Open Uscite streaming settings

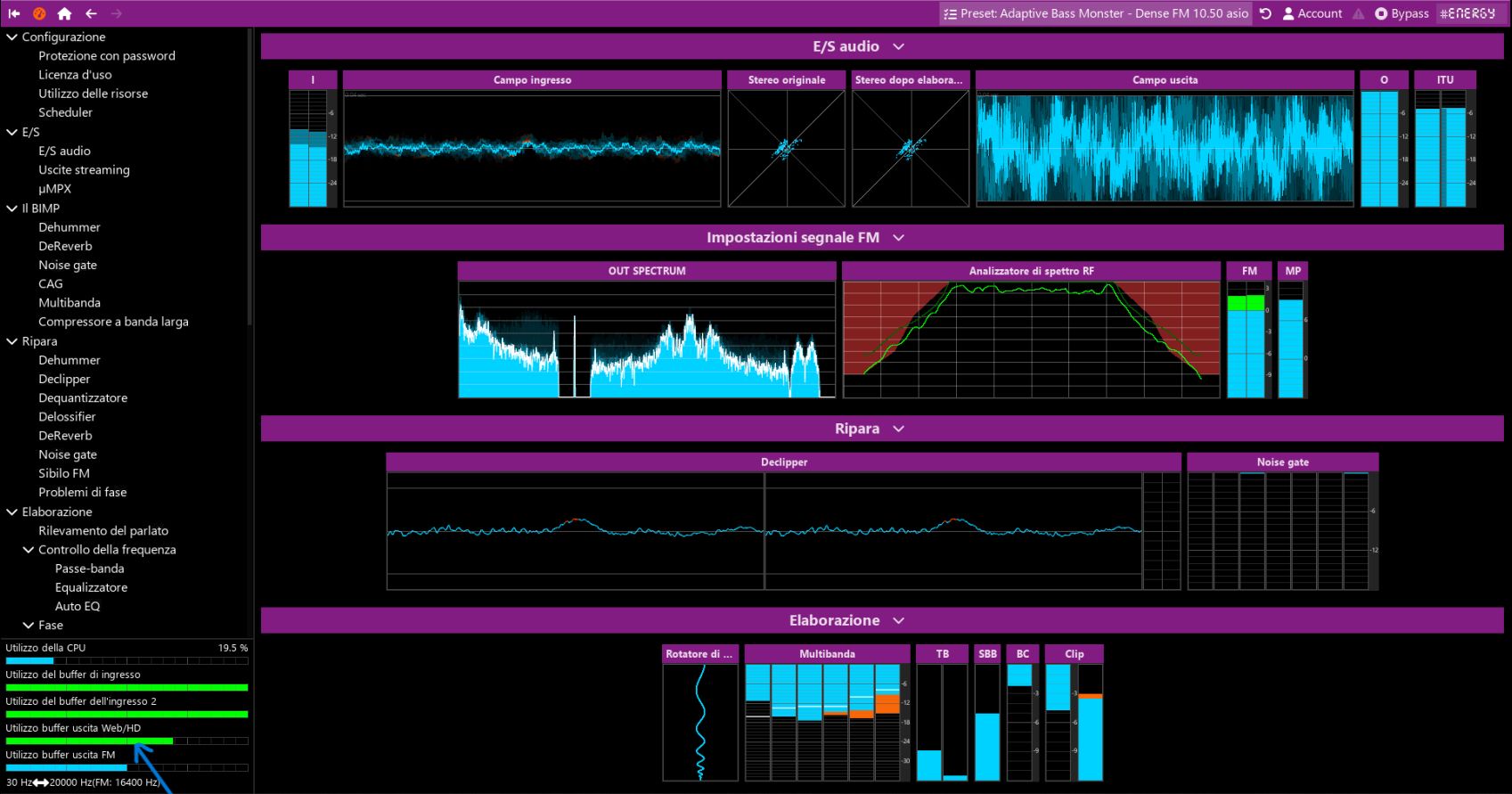84,170
